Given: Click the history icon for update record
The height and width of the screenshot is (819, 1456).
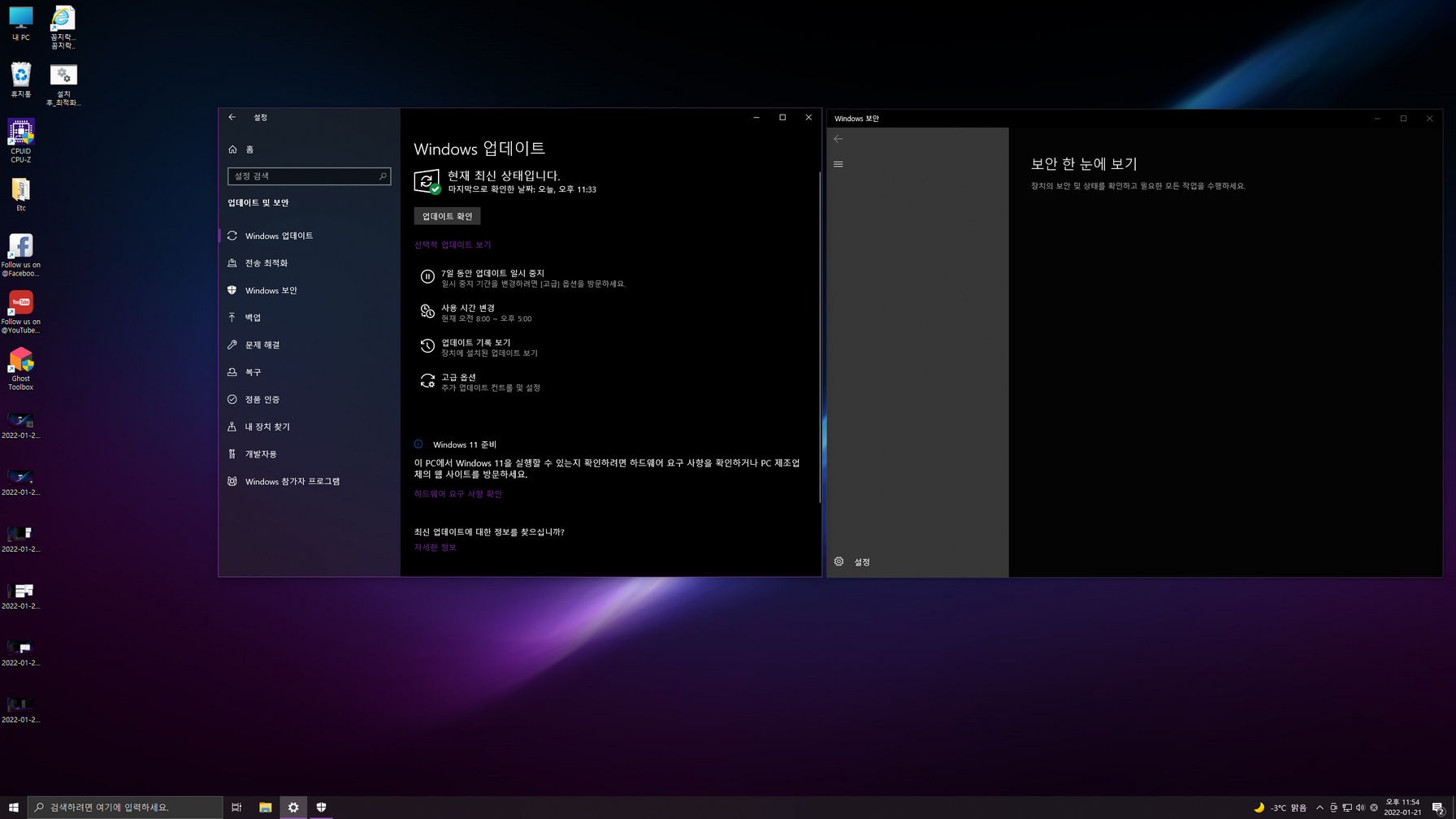Looking at the screenshot, I should [427, 346].
